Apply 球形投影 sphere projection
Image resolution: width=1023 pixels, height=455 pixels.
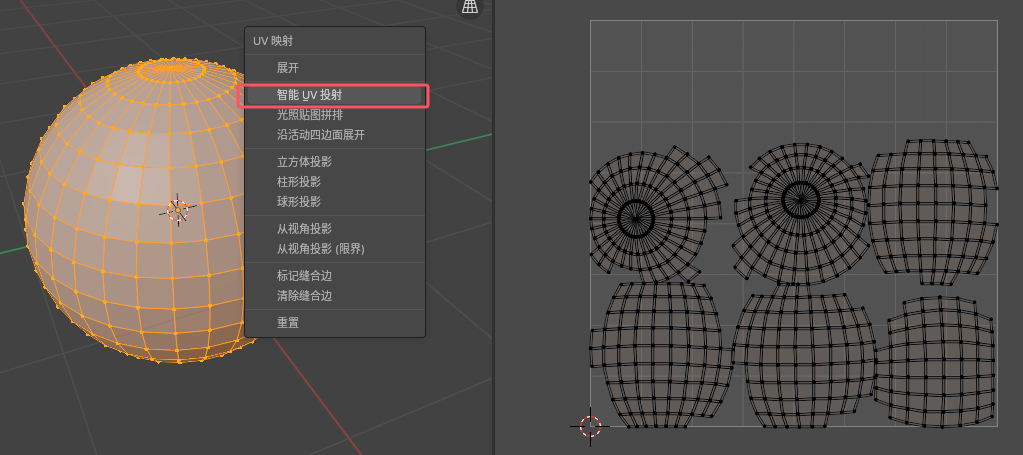(x=298, y=202)
